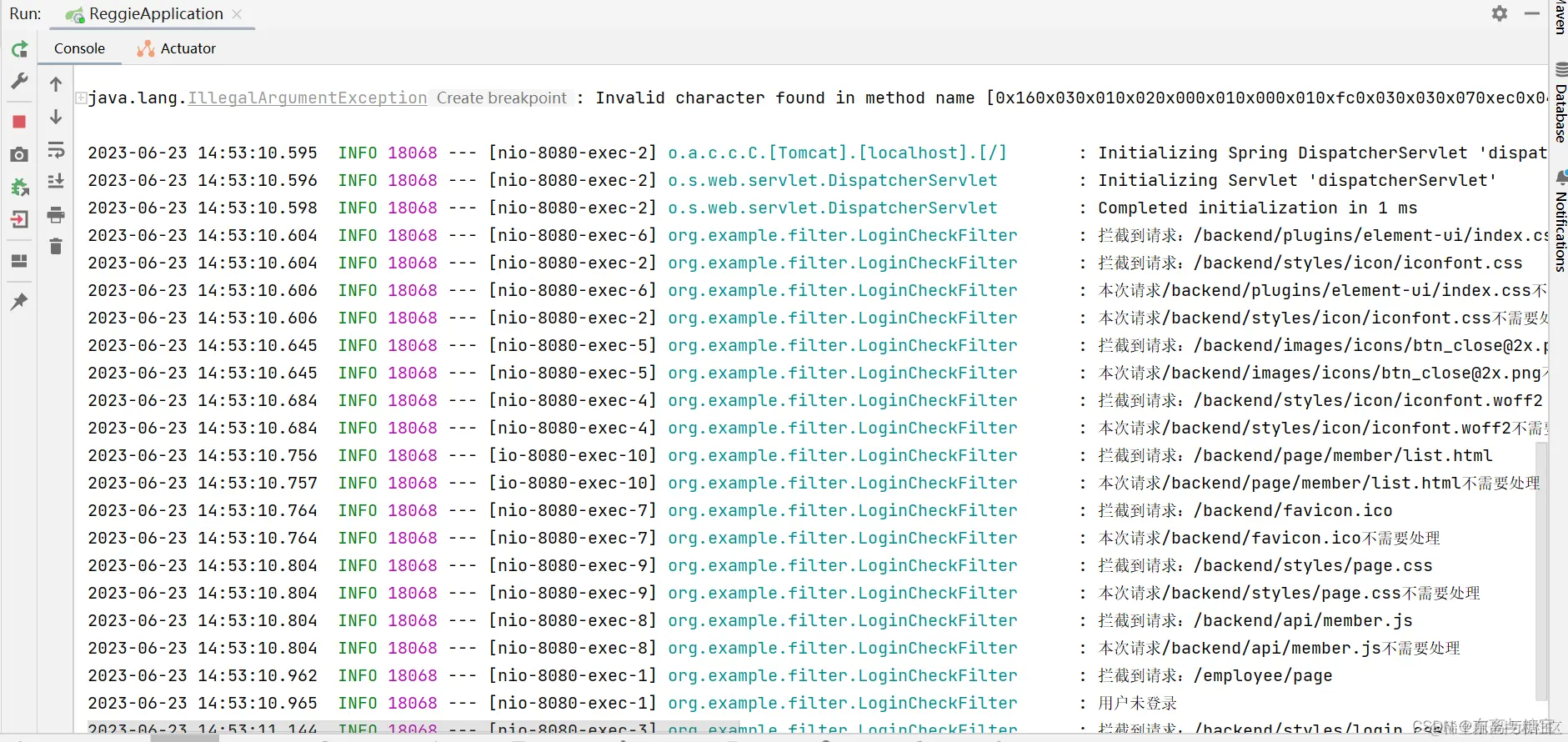Screen dimensions: 1568x742
Task: Toggle scroll to end of console output
Action: pyautogui.click(x=56, y=182)
